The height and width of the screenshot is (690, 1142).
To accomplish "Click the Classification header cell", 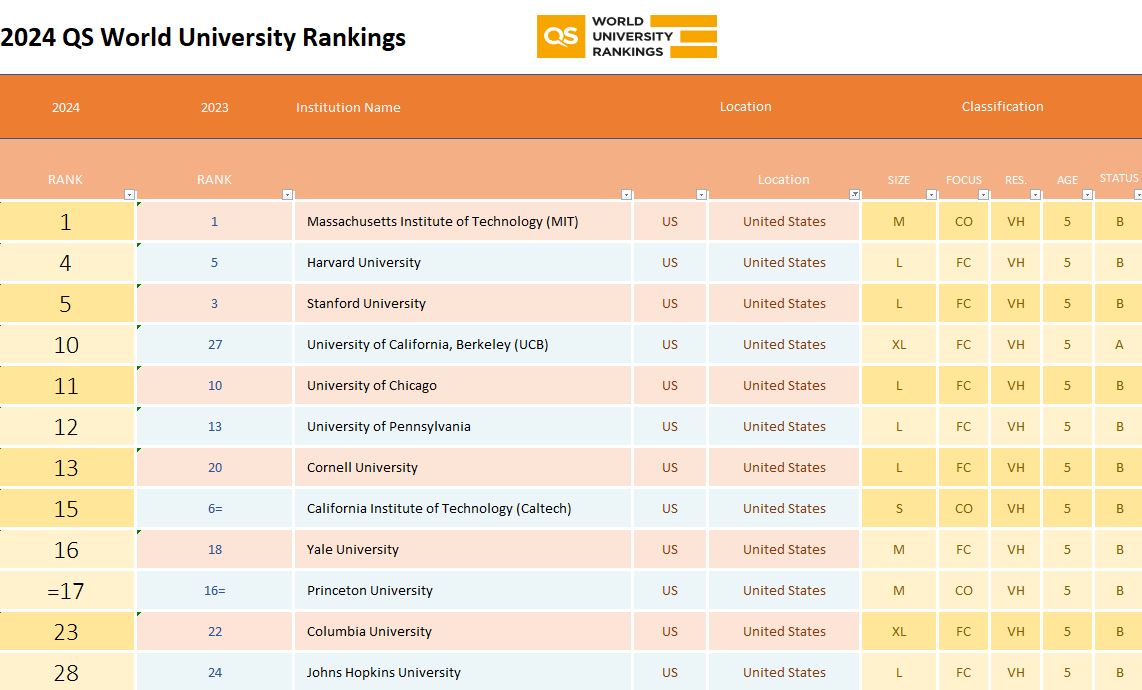I will coord(1002,107).
